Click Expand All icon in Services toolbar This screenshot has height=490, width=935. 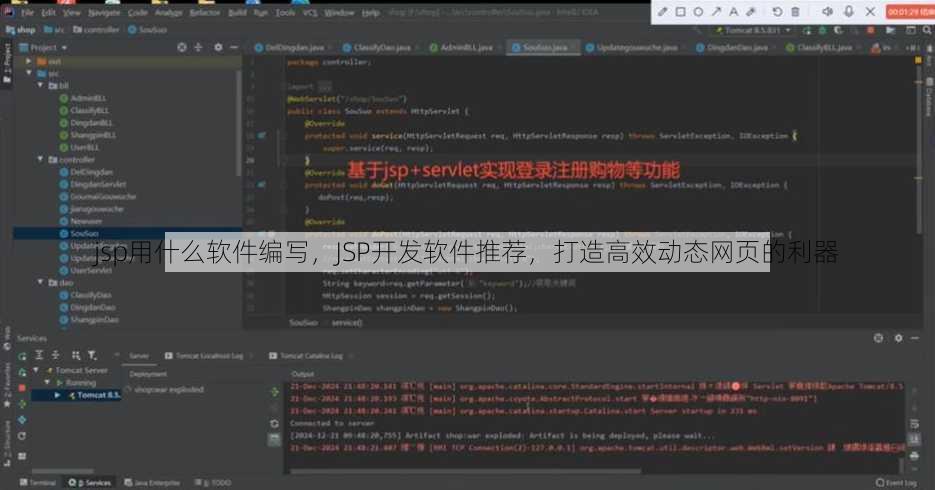[x=39, y=355]
